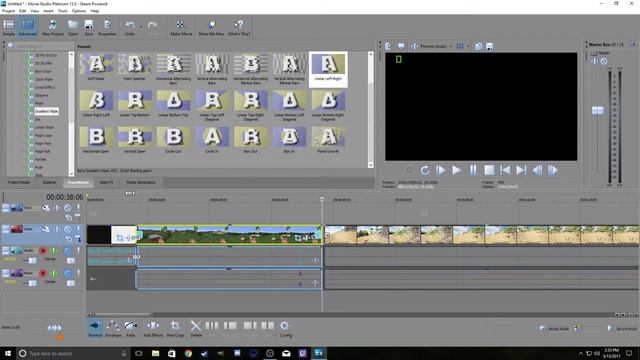Start playback with the Play button
640x360 pixels.
pos(456,170)
